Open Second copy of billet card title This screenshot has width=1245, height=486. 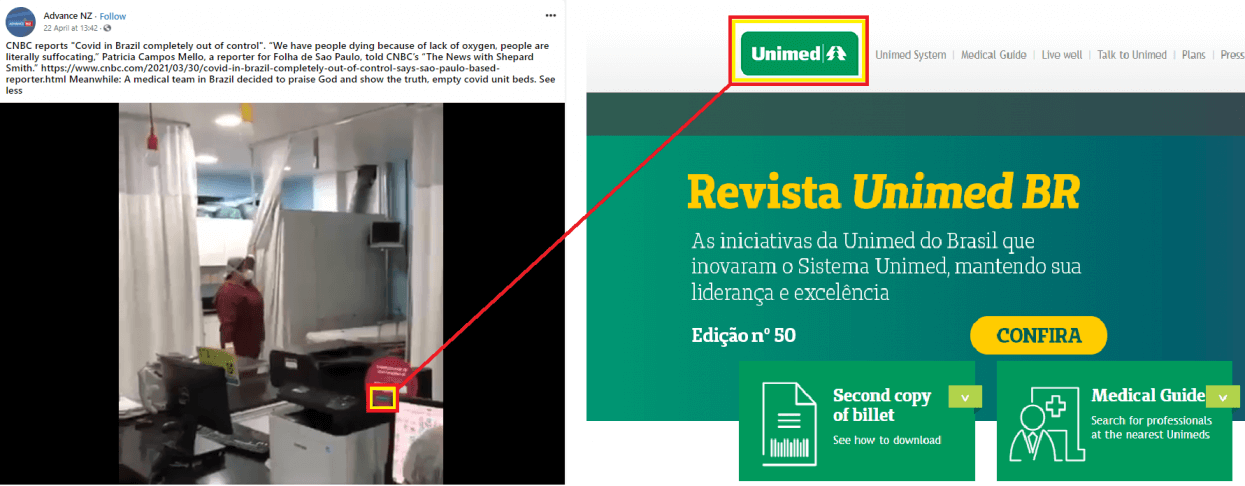point(882,405)
